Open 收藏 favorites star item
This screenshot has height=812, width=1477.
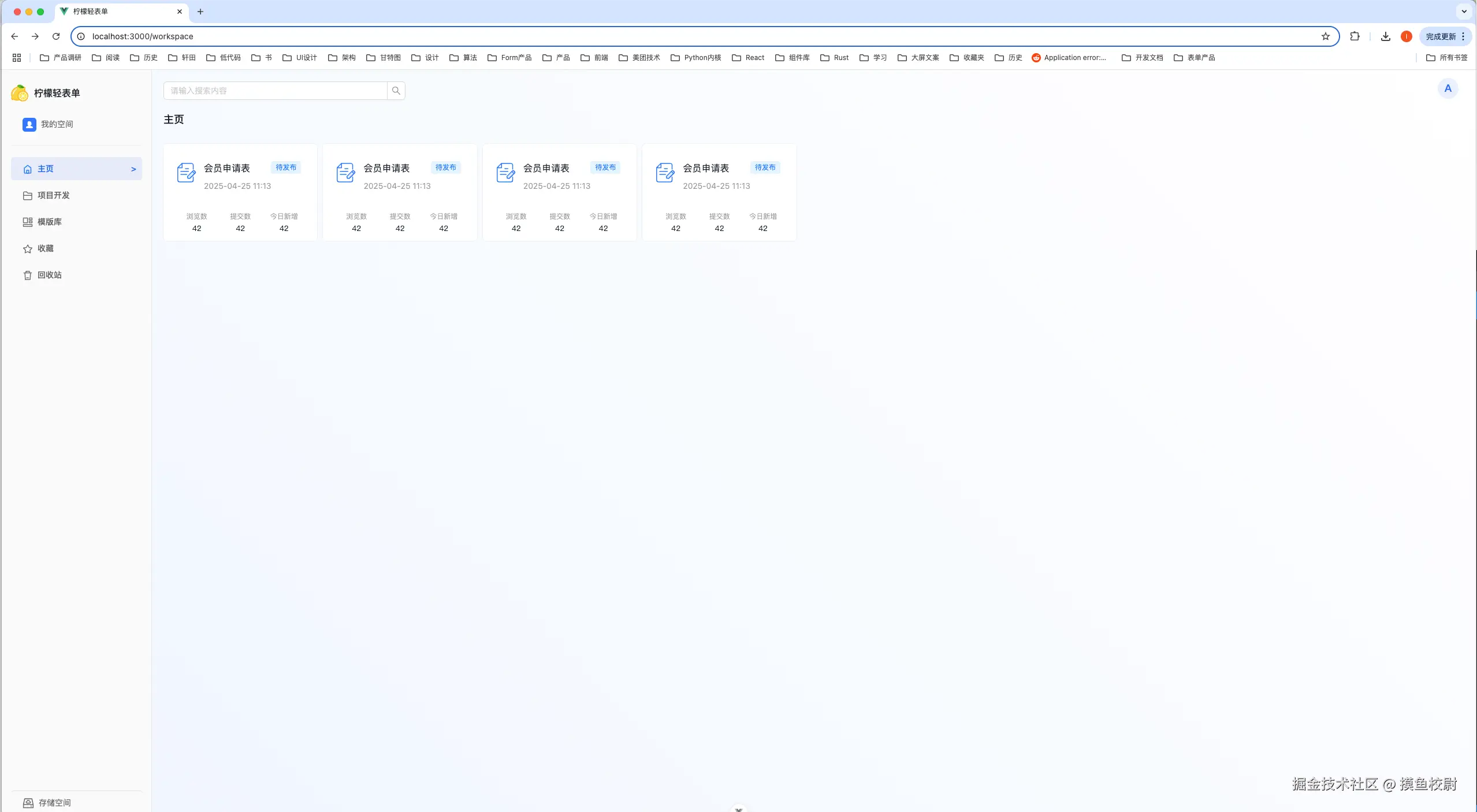point(45,248)
